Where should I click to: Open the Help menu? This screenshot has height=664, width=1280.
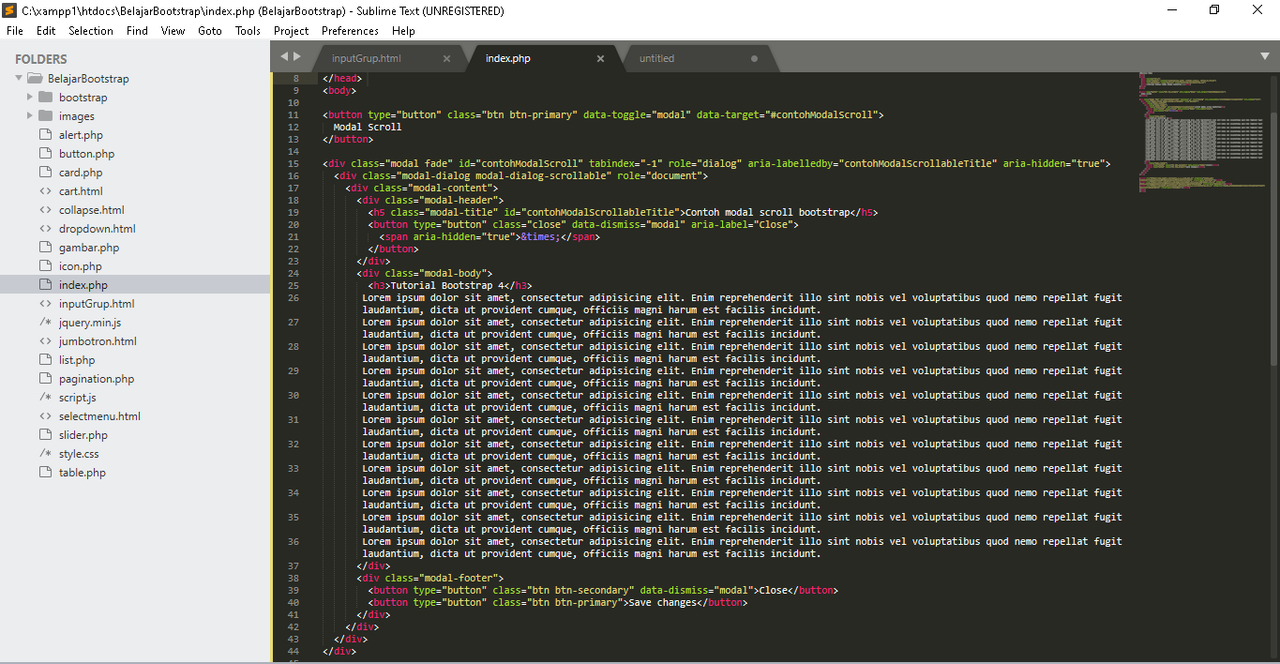[403, 31]
